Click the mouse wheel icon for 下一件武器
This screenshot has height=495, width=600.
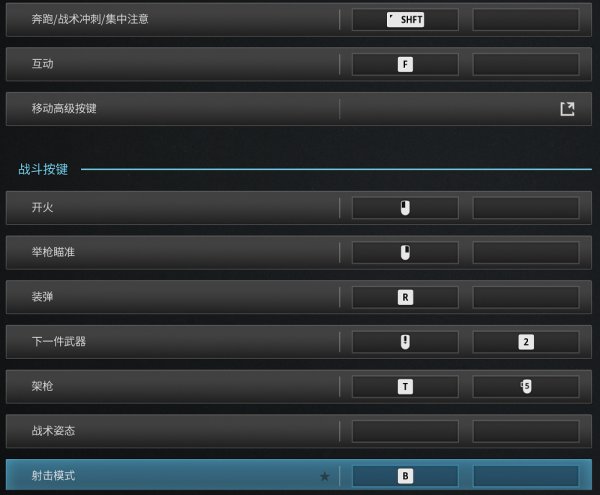tap(405, 342)
